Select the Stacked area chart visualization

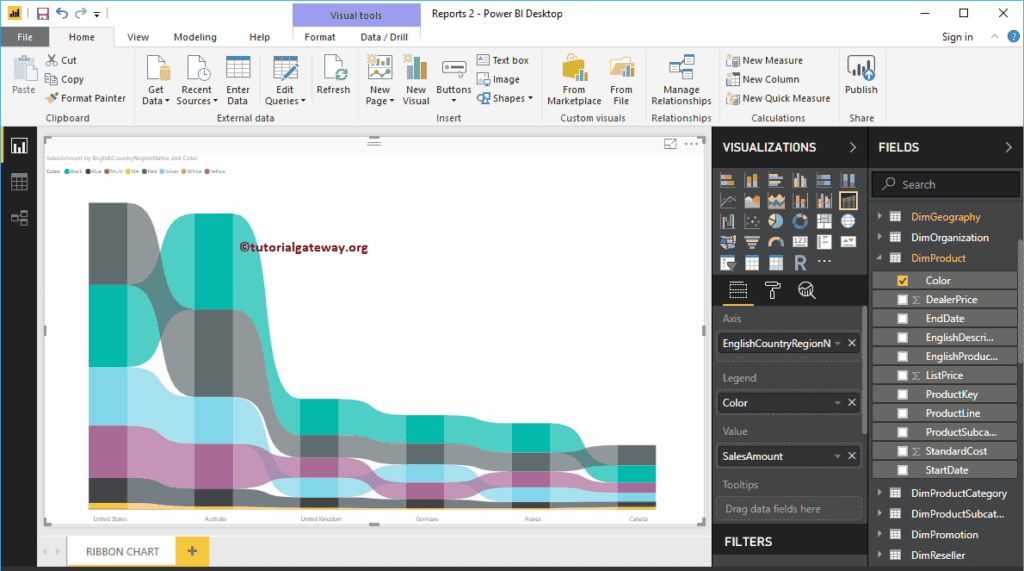click(776, 201)
